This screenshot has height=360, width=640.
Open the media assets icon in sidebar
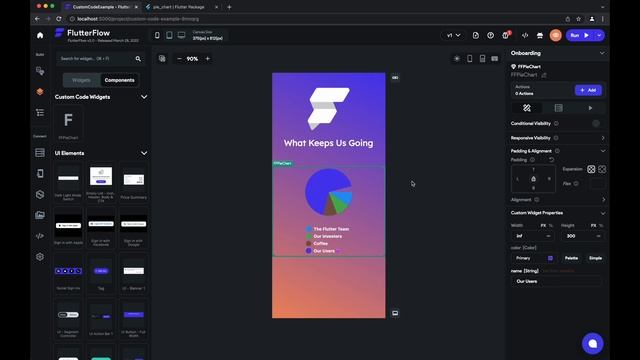pos(40,215)
